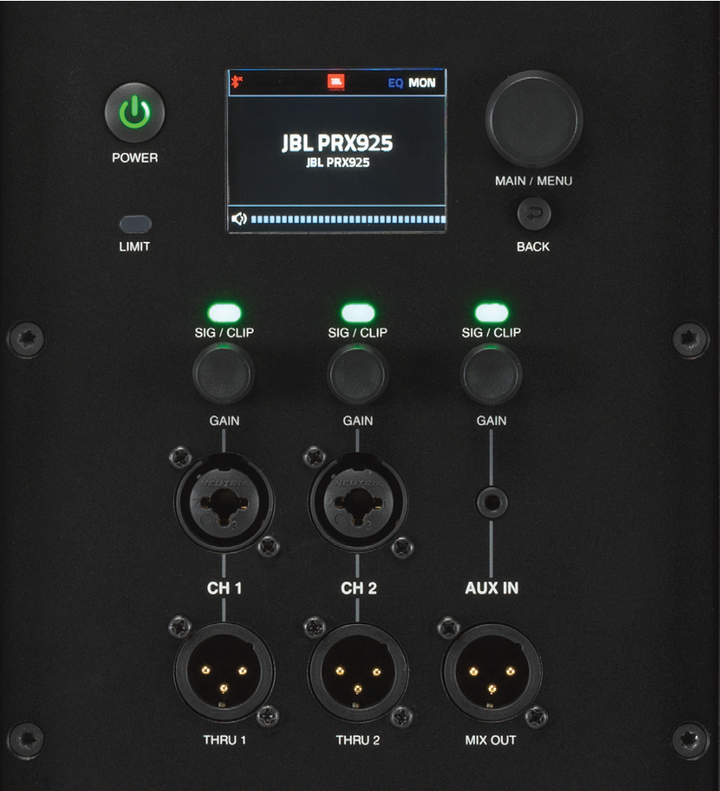Select the MON indicator on the display
The image size is (720, 791).
[422, 83]
